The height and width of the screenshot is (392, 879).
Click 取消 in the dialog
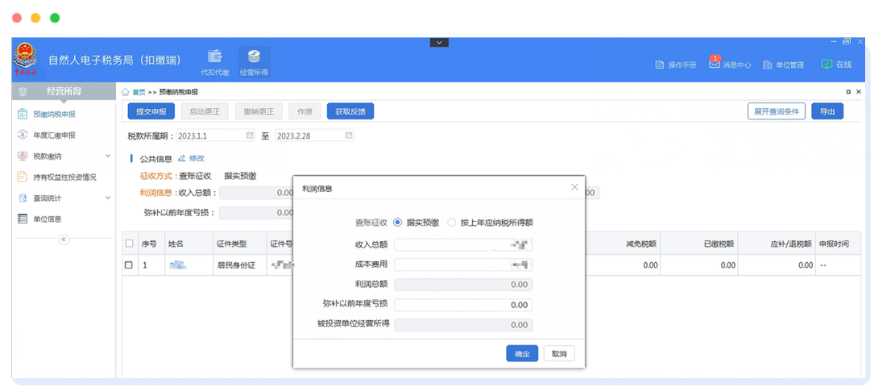559,354
